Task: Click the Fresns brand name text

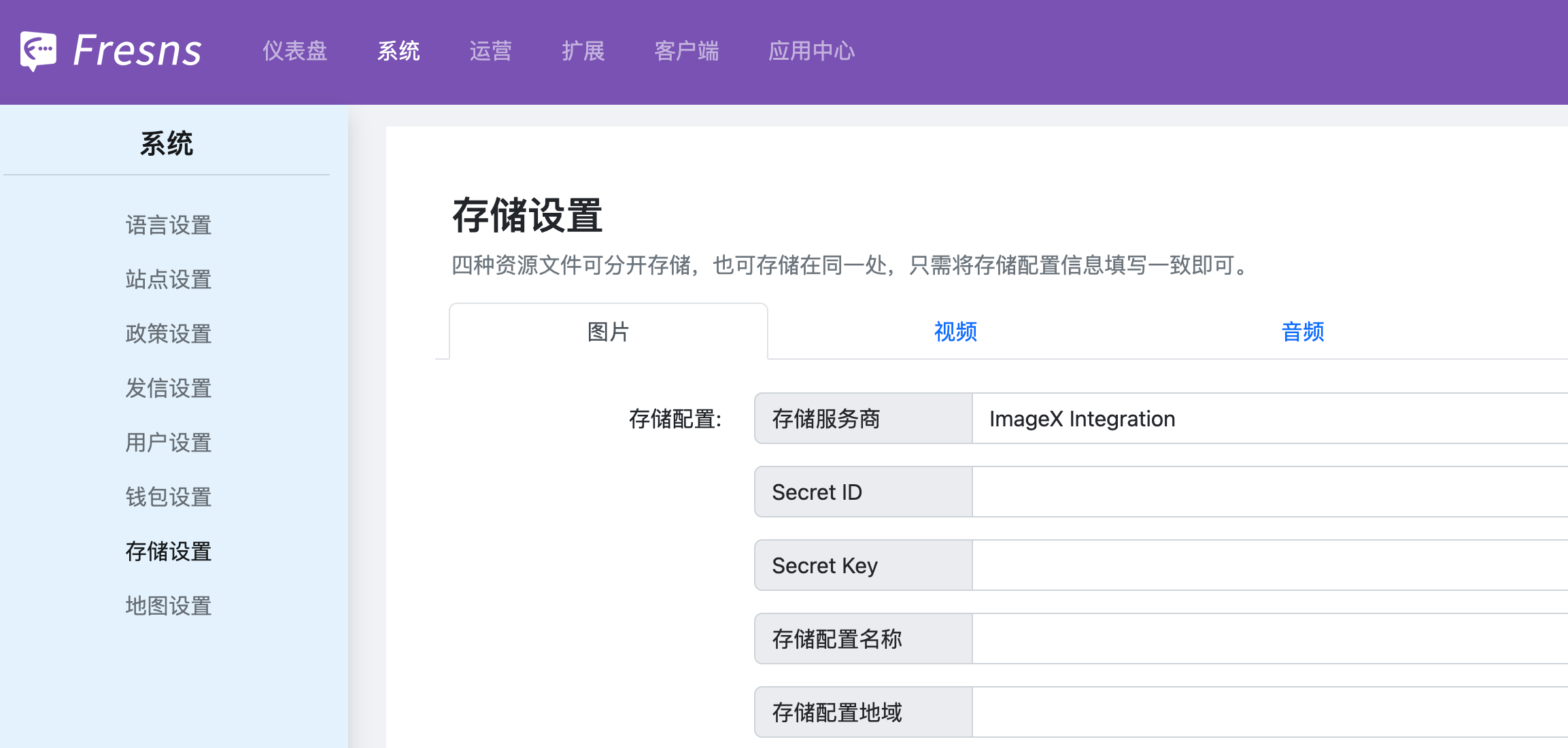Action: [x=137, y=51]
